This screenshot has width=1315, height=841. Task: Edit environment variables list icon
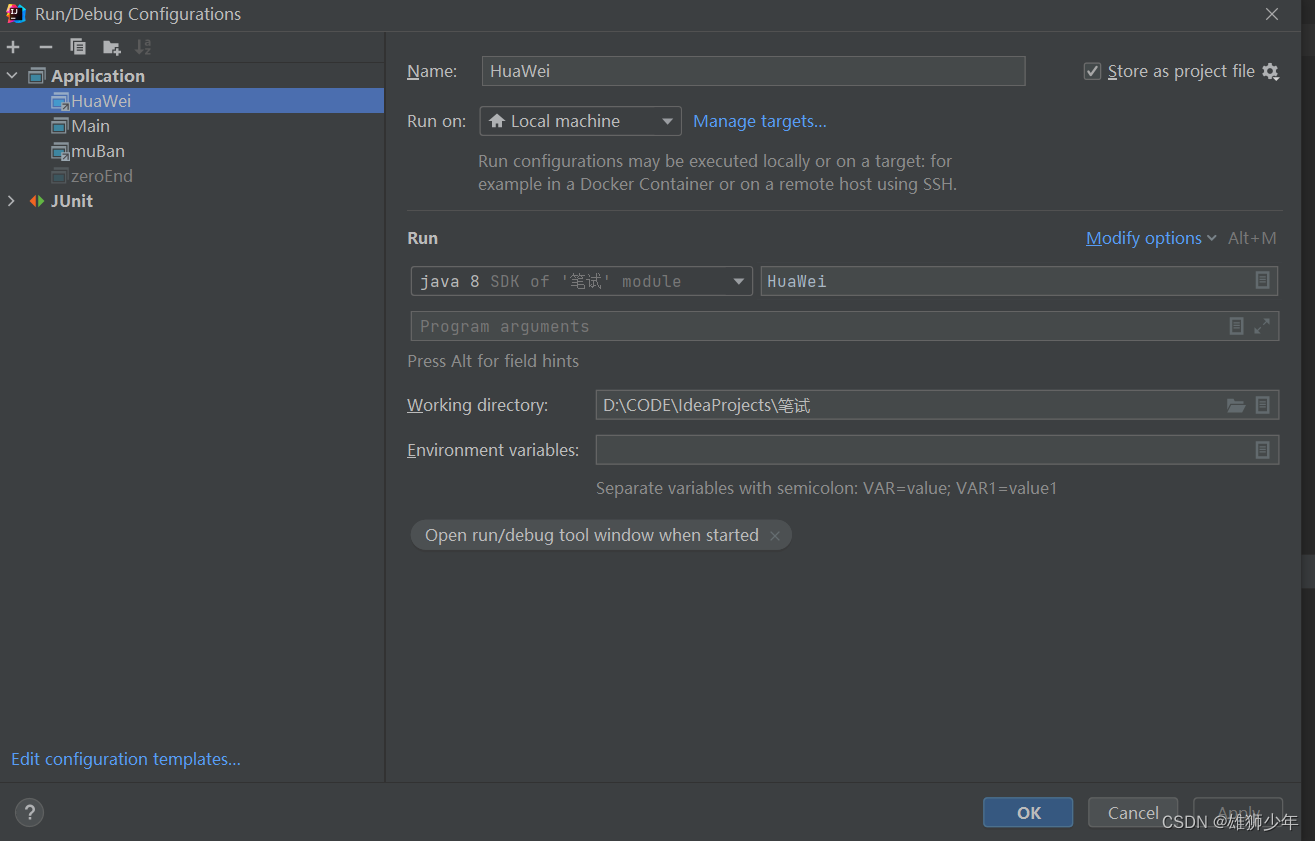coord(1262,450)
